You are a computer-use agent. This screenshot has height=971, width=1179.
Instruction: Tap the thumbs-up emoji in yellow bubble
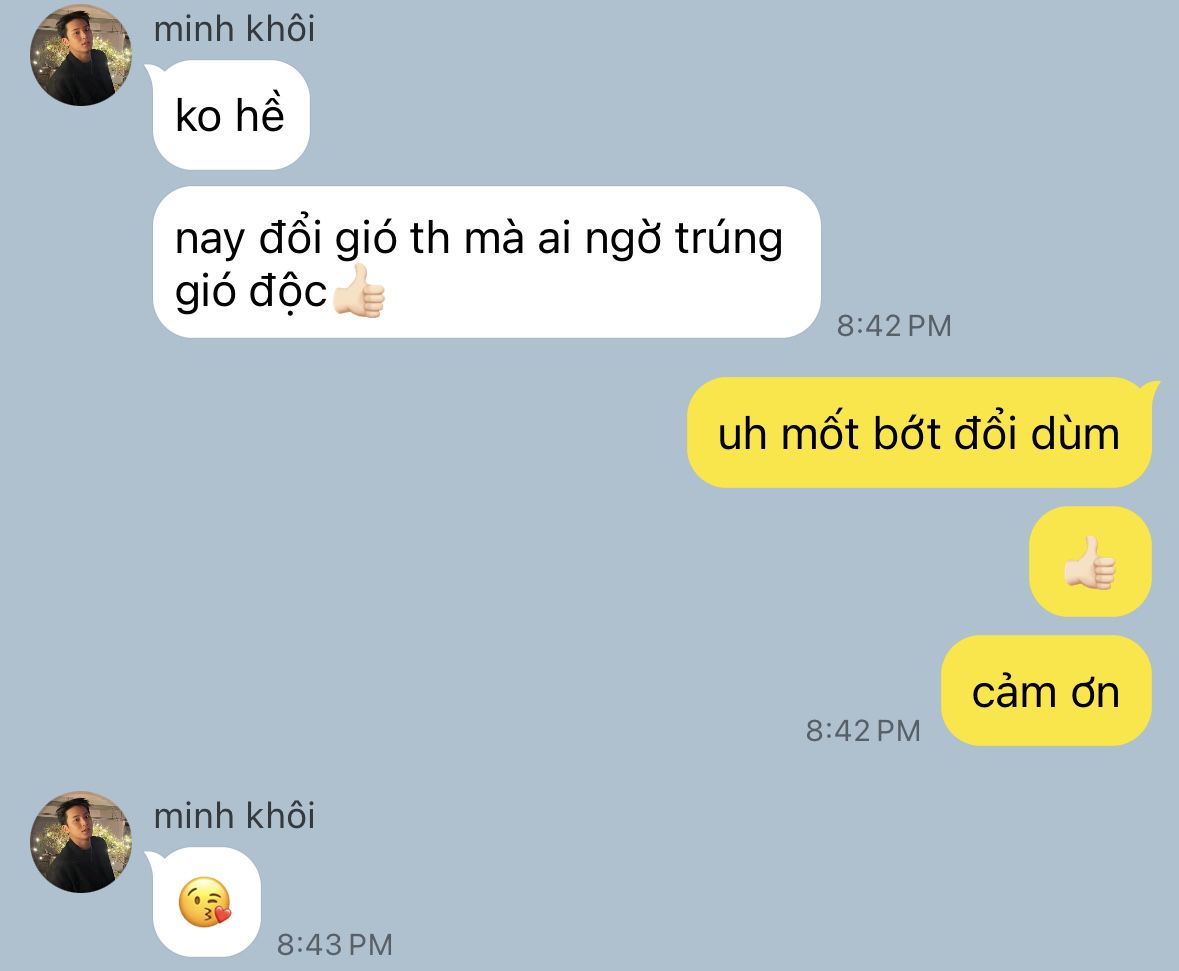[x=1090, y=562]
